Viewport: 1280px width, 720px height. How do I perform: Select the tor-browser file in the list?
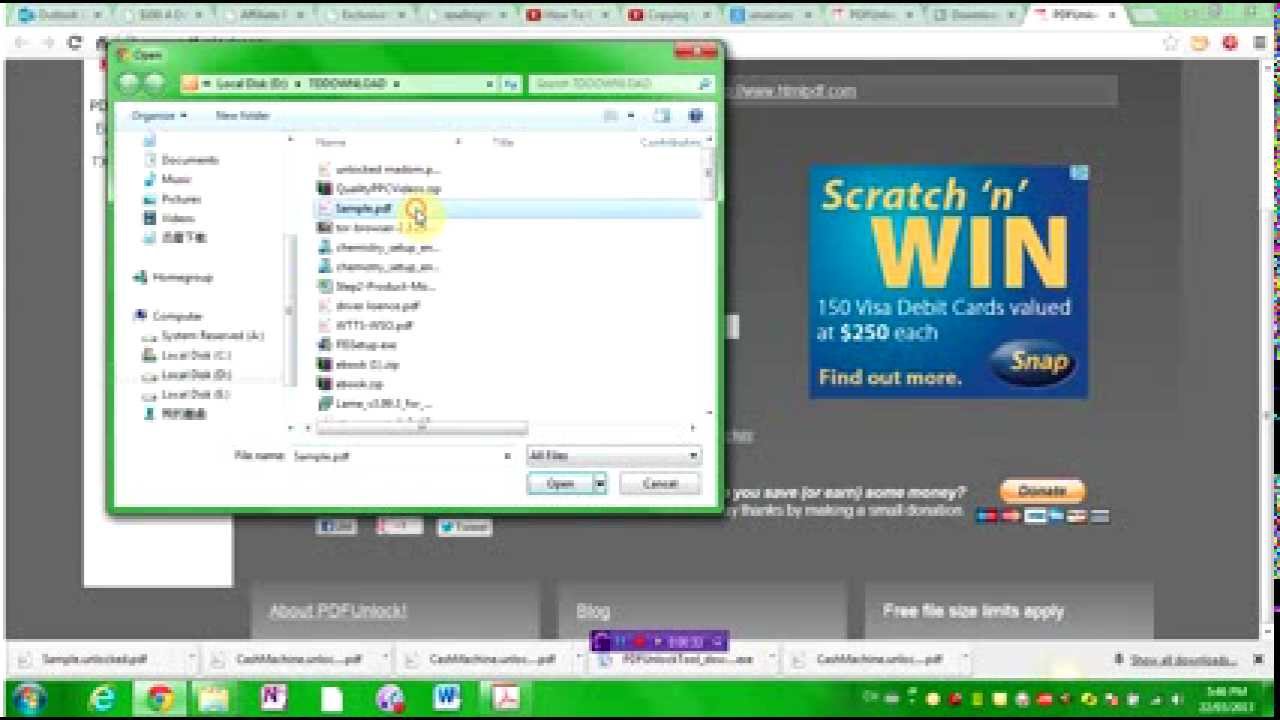tap(378, 228)
